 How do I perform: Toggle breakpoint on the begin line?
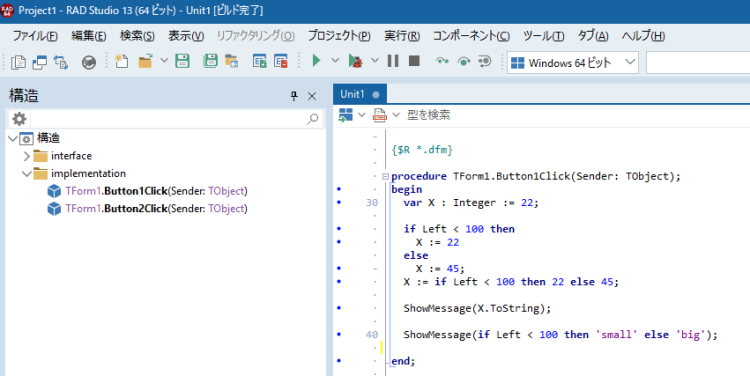[339, 189]
